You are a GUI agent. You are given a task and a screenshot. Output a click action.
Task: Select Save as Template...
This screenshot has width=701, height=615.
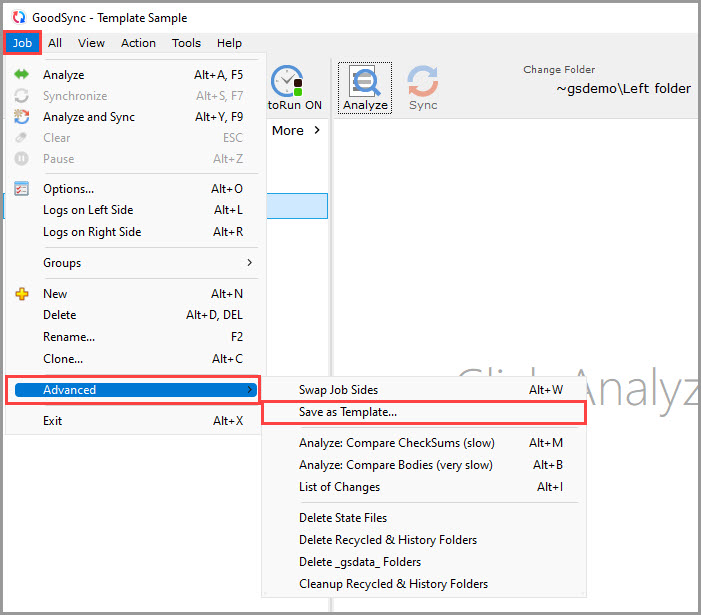(x=423, y=412)
